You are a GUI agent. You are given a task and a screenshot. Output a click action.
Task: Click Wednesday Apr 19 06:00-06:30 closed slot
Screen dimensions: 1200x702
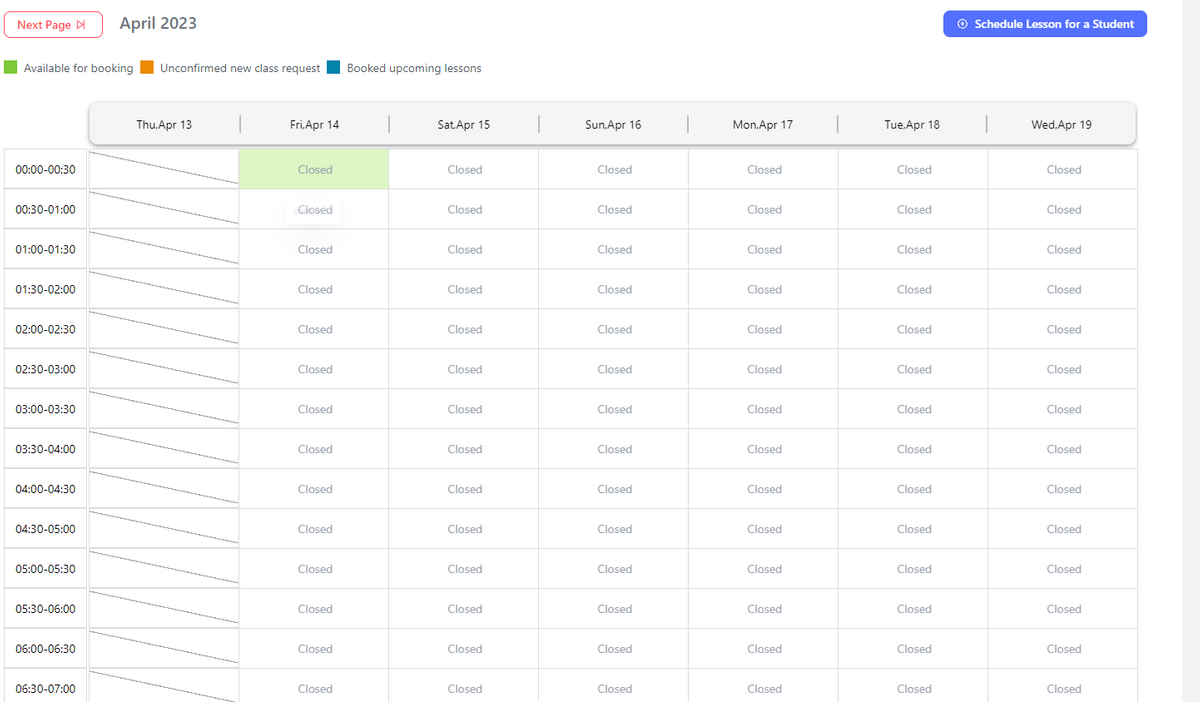[x=1063, y=649]
